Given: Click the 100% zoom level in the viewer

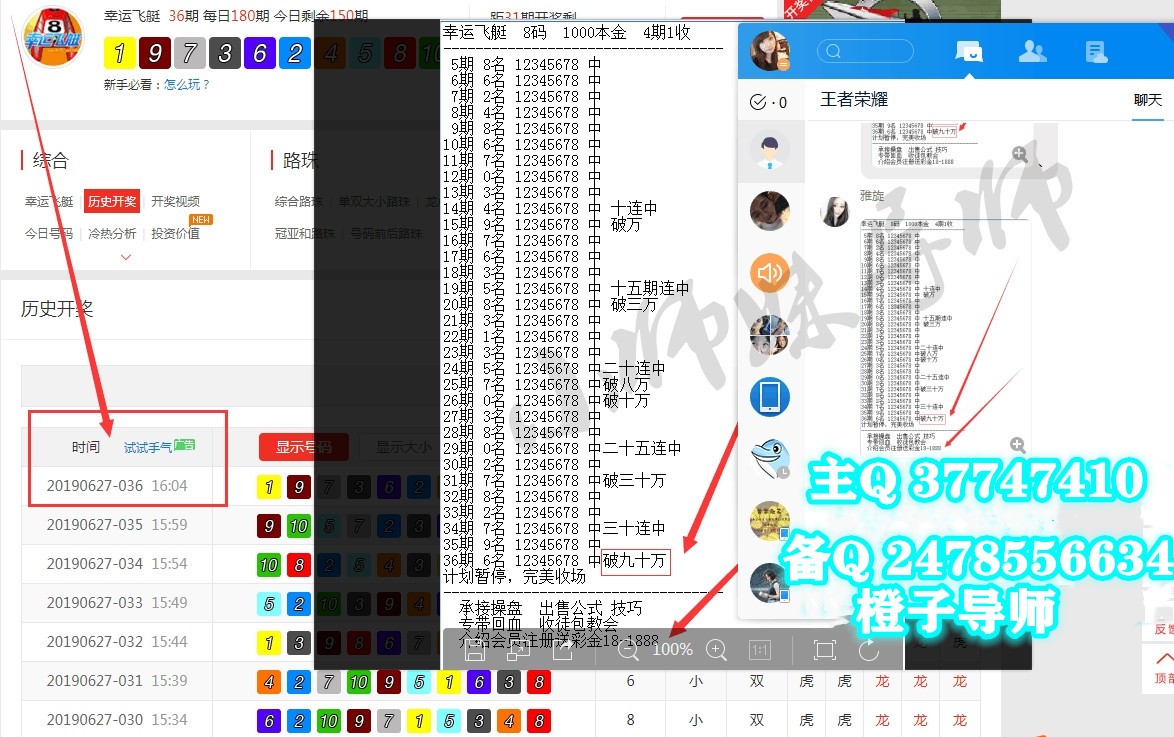Looking at the screenshot, I should click(x=672, y=649).
